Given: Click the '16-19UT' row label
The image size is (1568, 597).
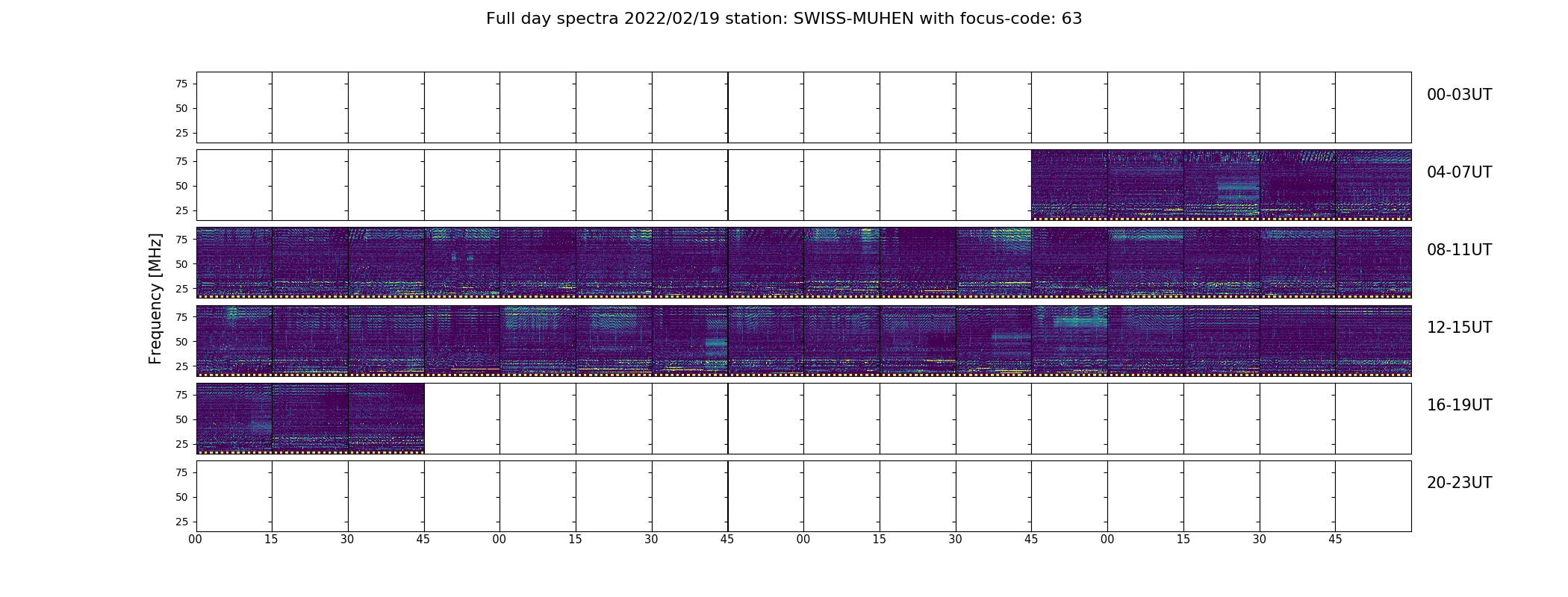Looking at the screenshot, I should pyautogui.click(x=1459, y=405).
